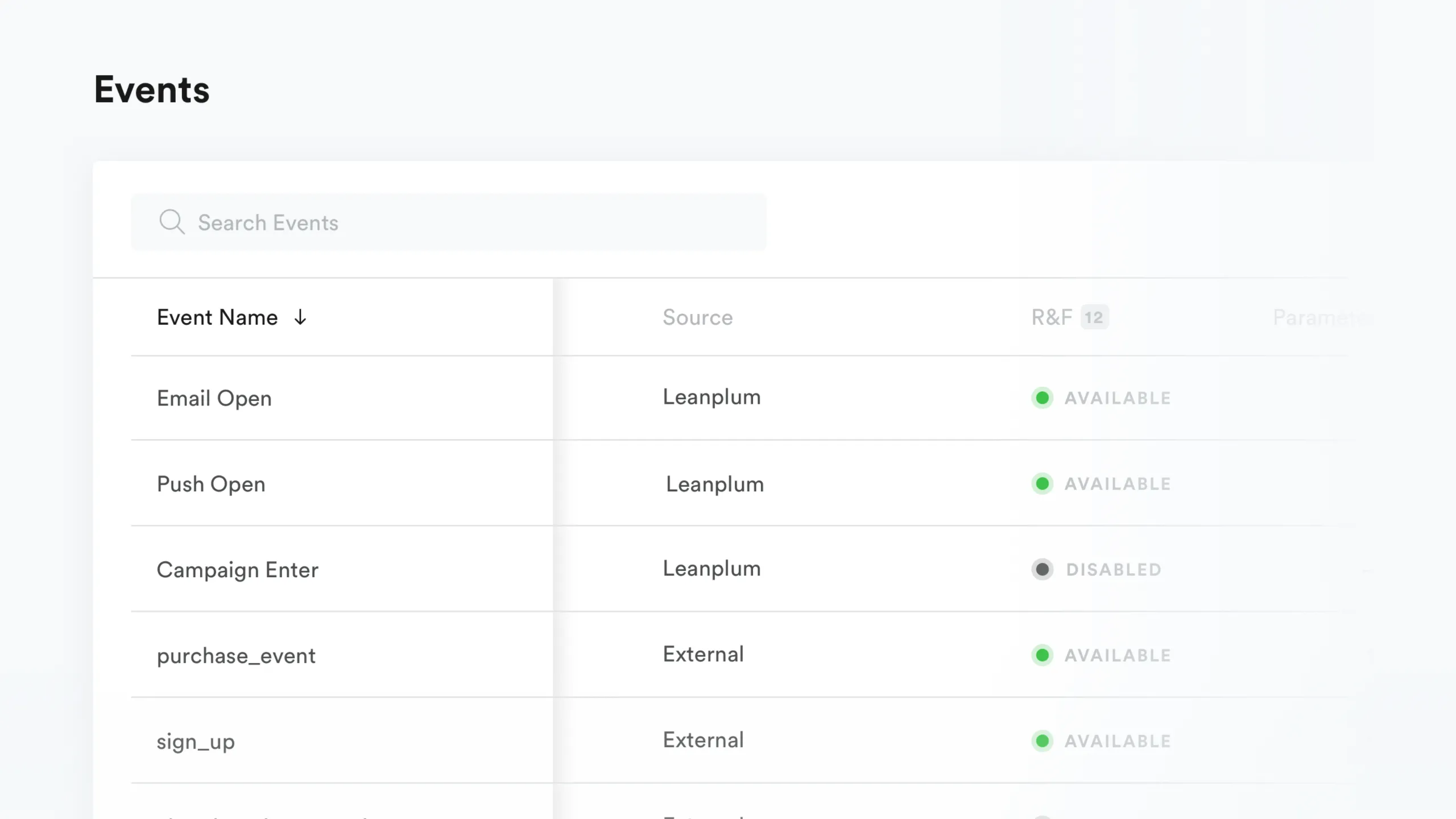Click the green status dot for purchase_event
This screenshot has width=1456, height=819.
click(1042, 655)
